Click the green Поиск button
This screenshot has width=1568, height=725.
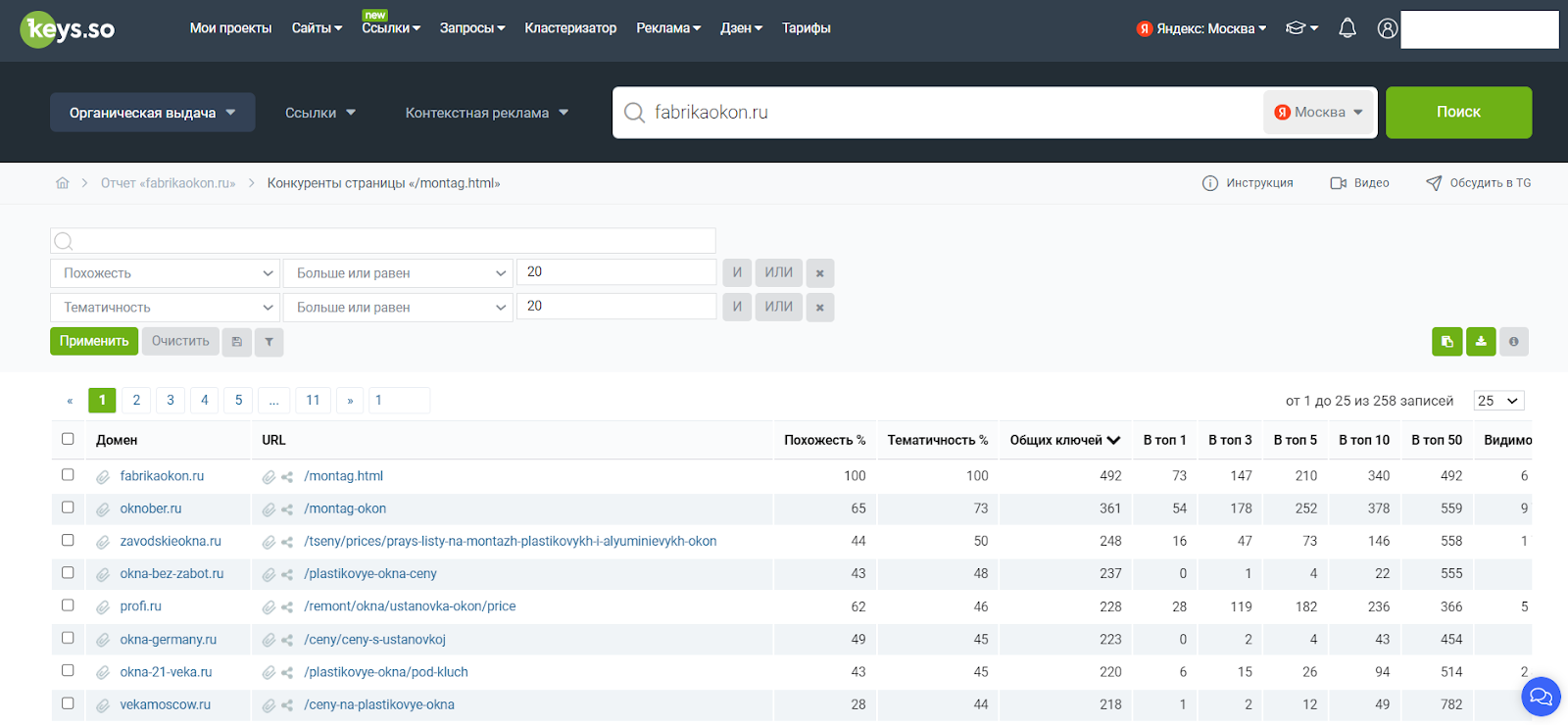(1458, 113)
